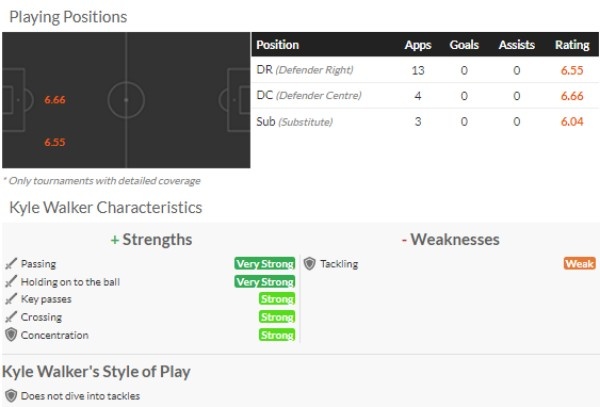This screenshot has height=407, width=600.
Task: Click the Passing strength attack icon
Action: point(11,264)
